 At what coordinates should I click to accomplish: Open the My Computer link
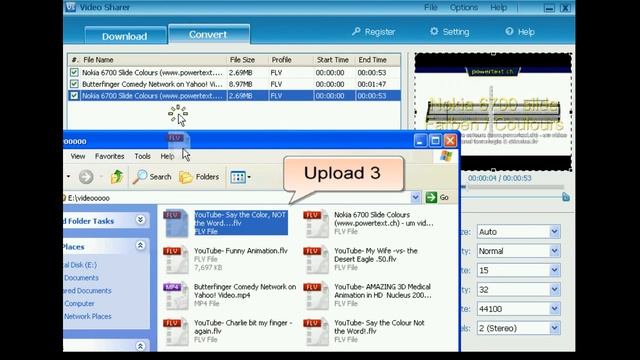pyautogui.click(x=79, y=304)
